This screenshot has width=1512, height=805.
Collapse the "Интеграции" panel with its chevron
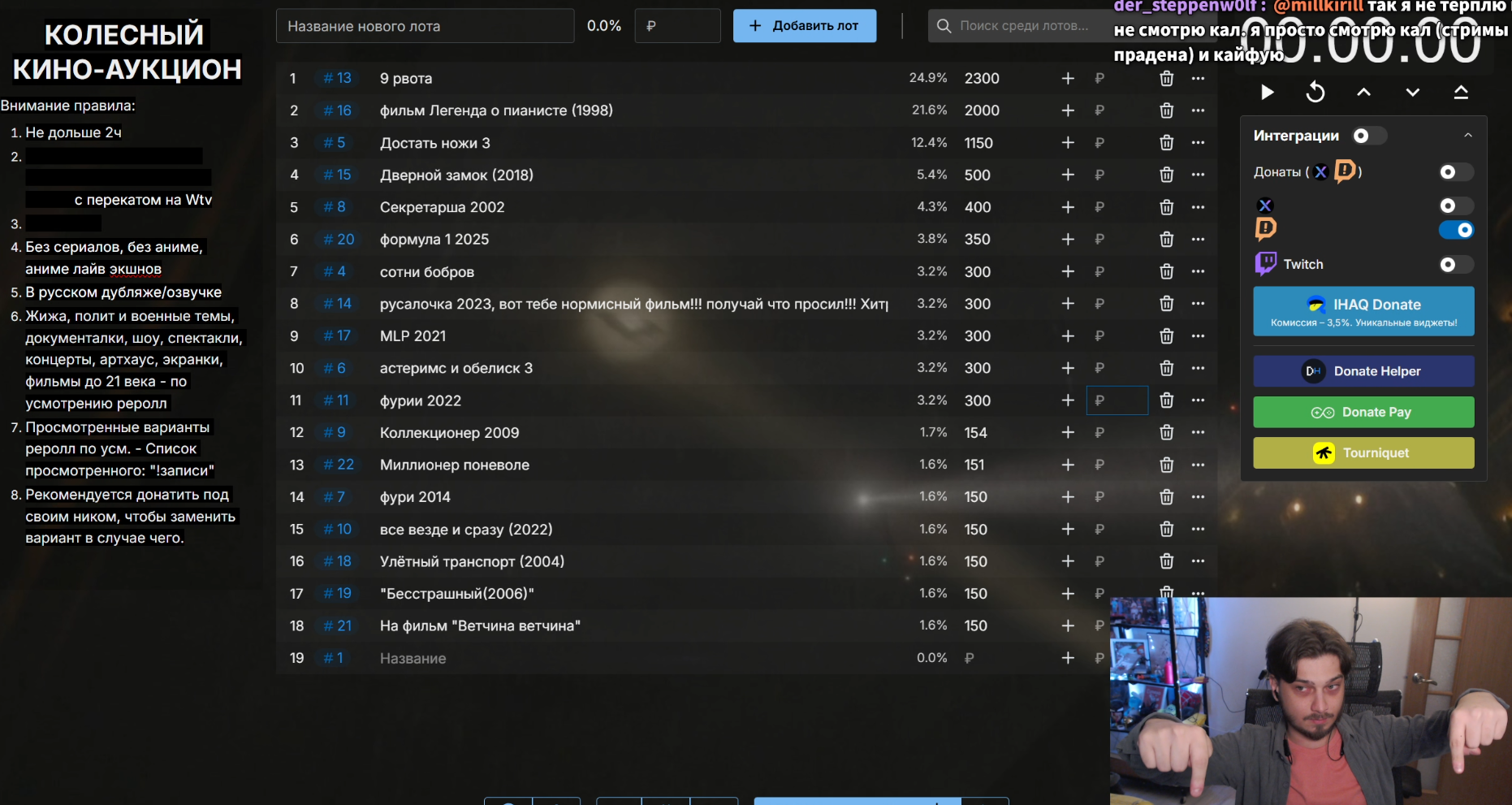tap(1468, 136)
